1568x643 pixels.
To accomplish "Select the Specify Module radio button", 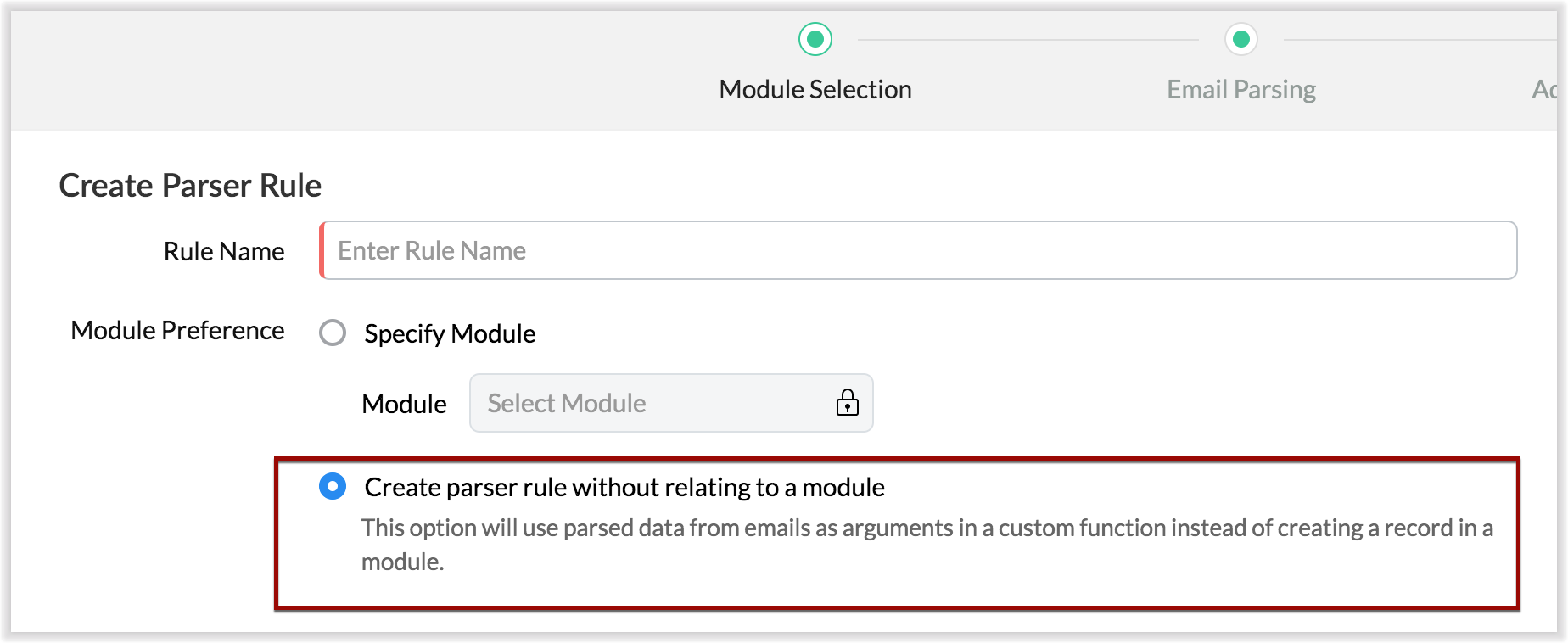I will [333, 333].
